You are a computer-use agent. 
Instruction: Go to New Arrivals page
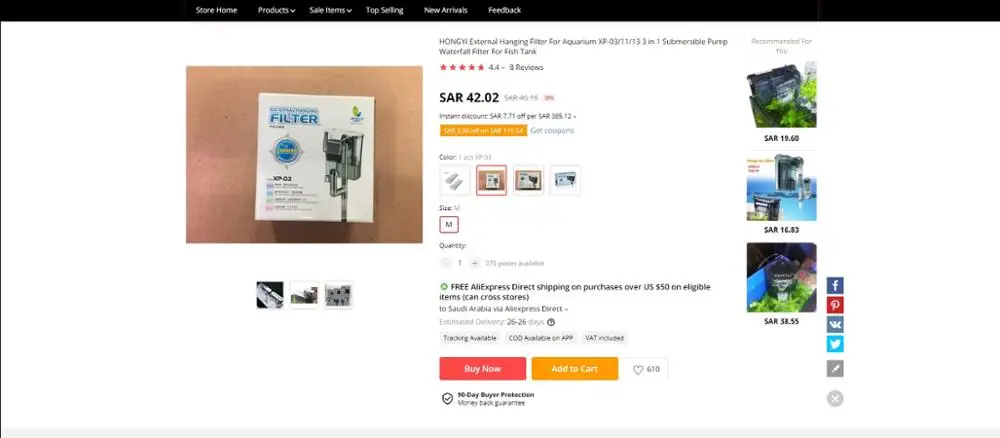[446, 10]
